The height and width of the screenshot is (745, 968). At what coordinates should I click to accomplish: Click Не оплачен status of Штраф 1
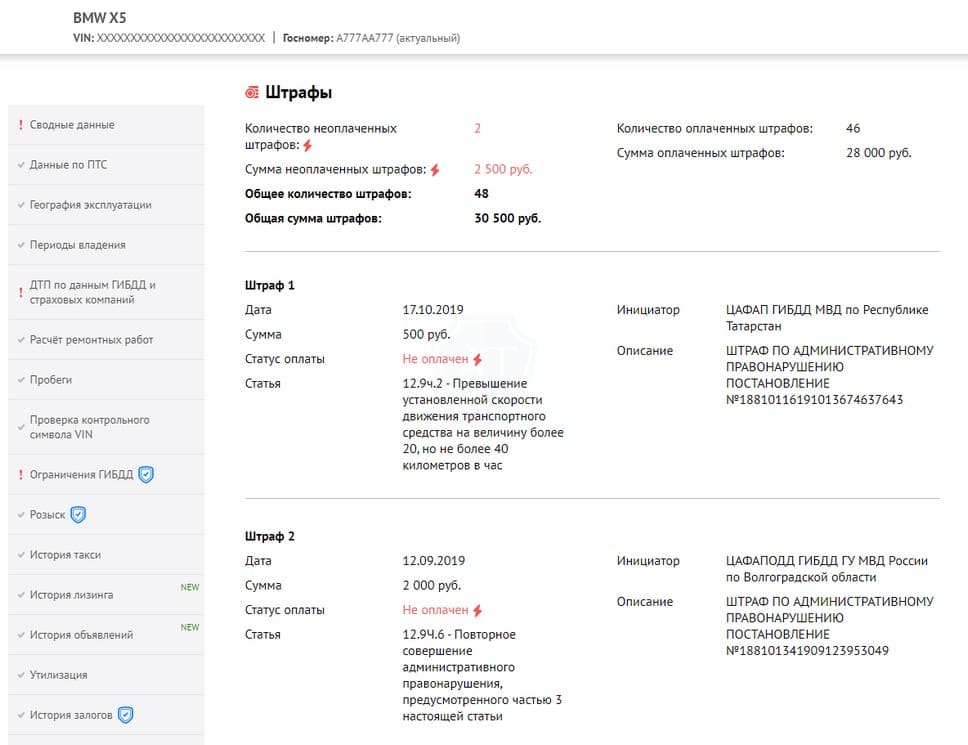(x=435, y=359)
